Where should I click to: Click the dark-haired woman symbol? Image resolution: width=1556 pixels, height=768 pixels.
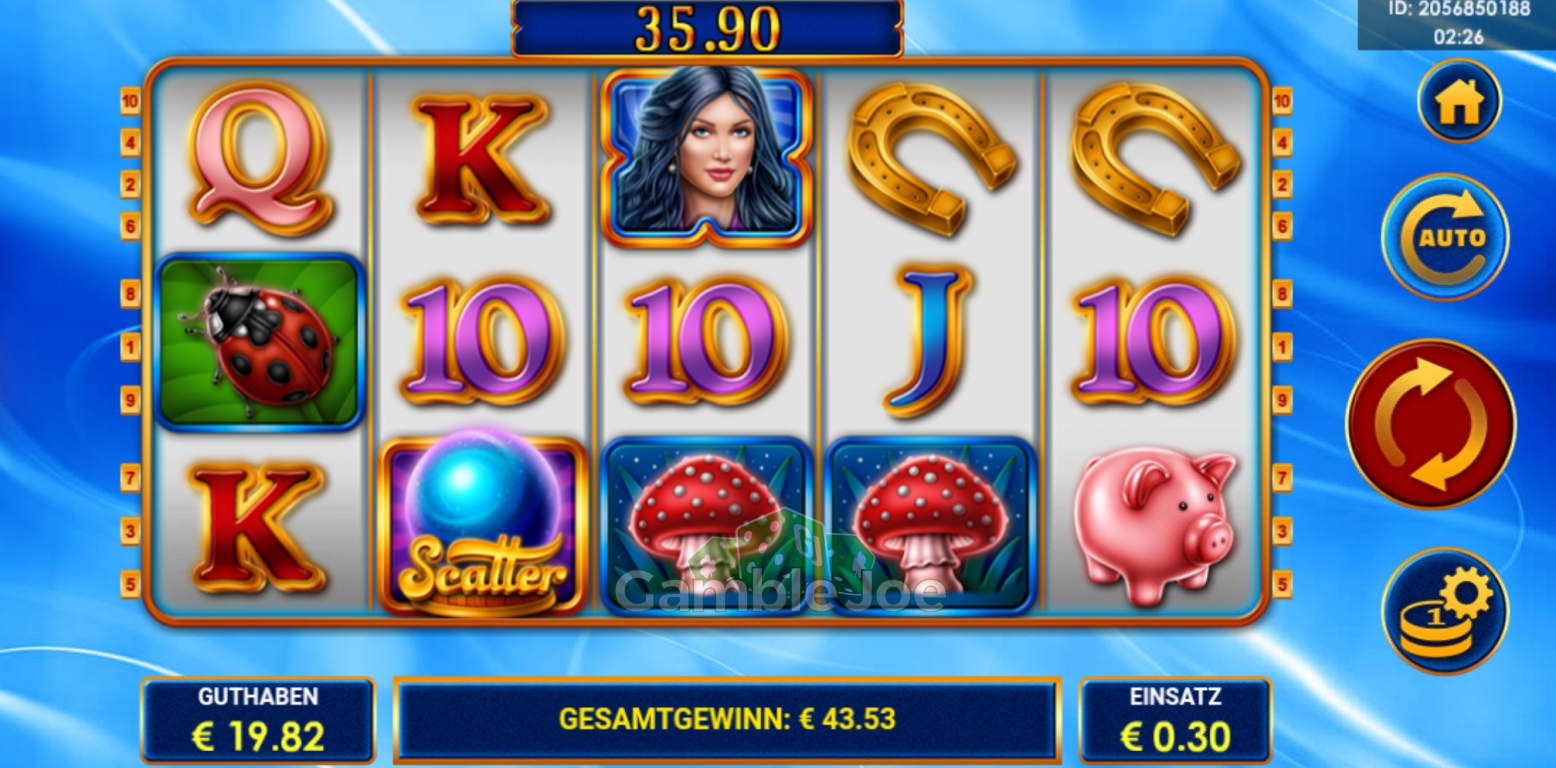707,158
